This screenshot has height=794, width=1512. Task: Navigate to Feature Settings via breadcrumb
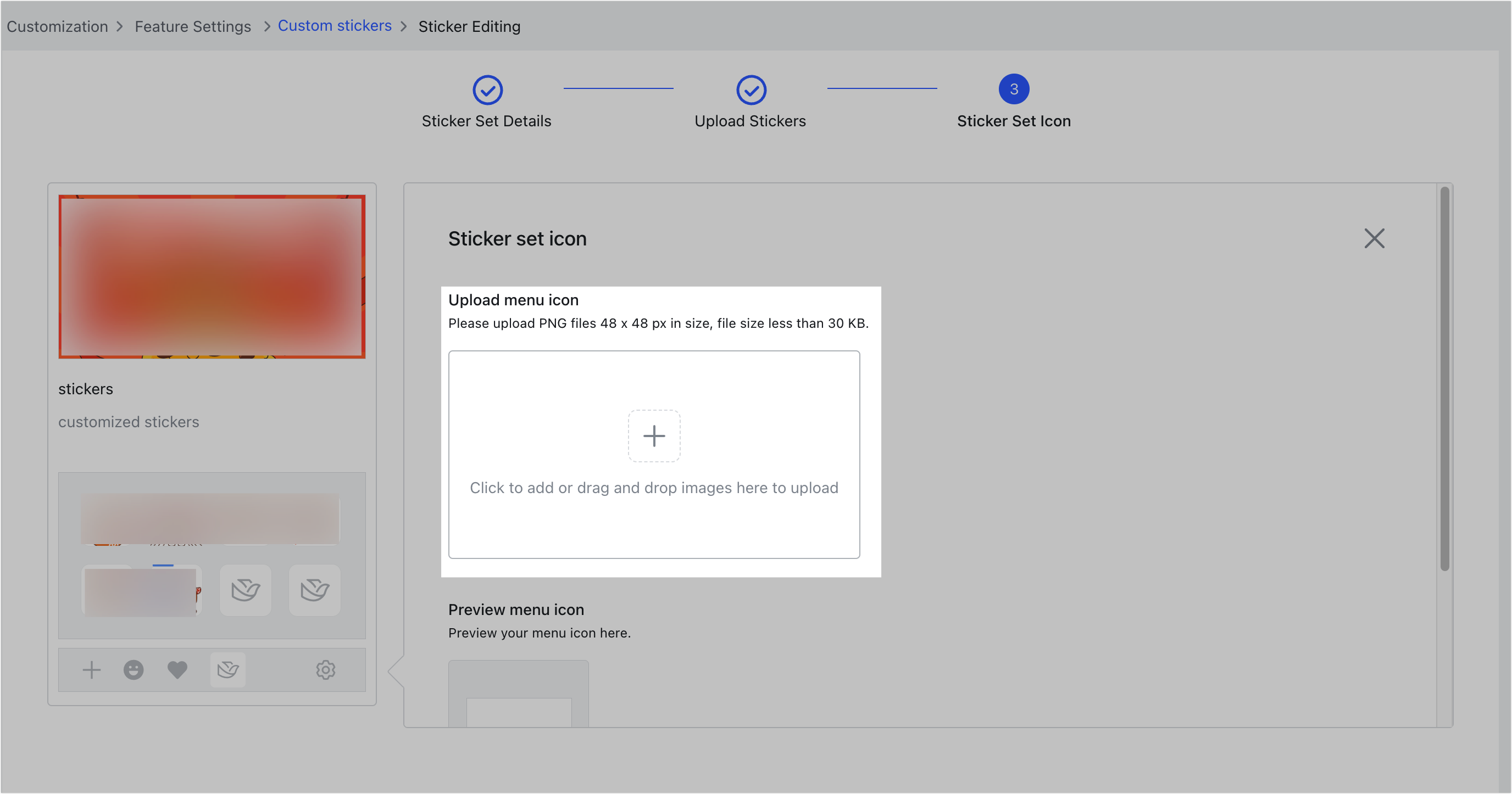coord(192,26)
